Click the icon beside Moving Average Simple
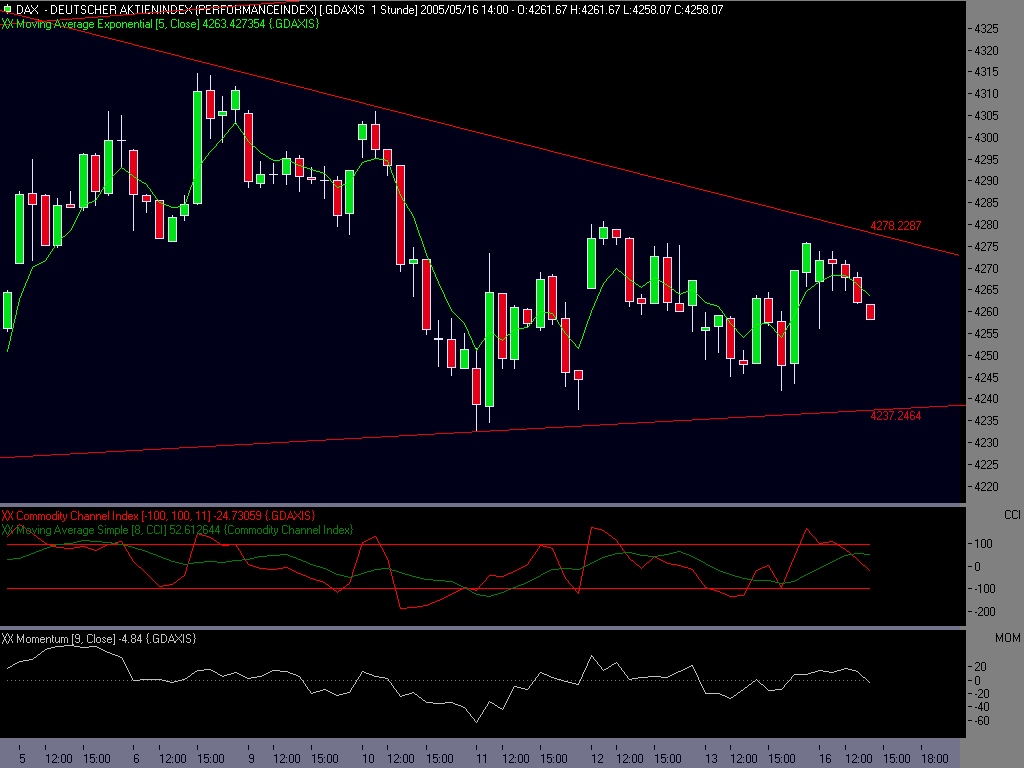Viewport: 1024px width, 768px height. 7,529
